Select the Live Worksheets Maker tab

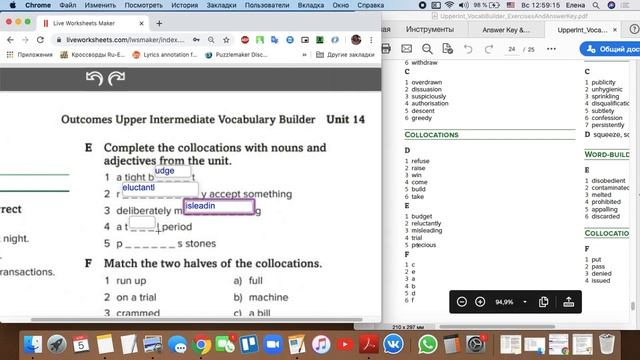(x=93, y=23)
